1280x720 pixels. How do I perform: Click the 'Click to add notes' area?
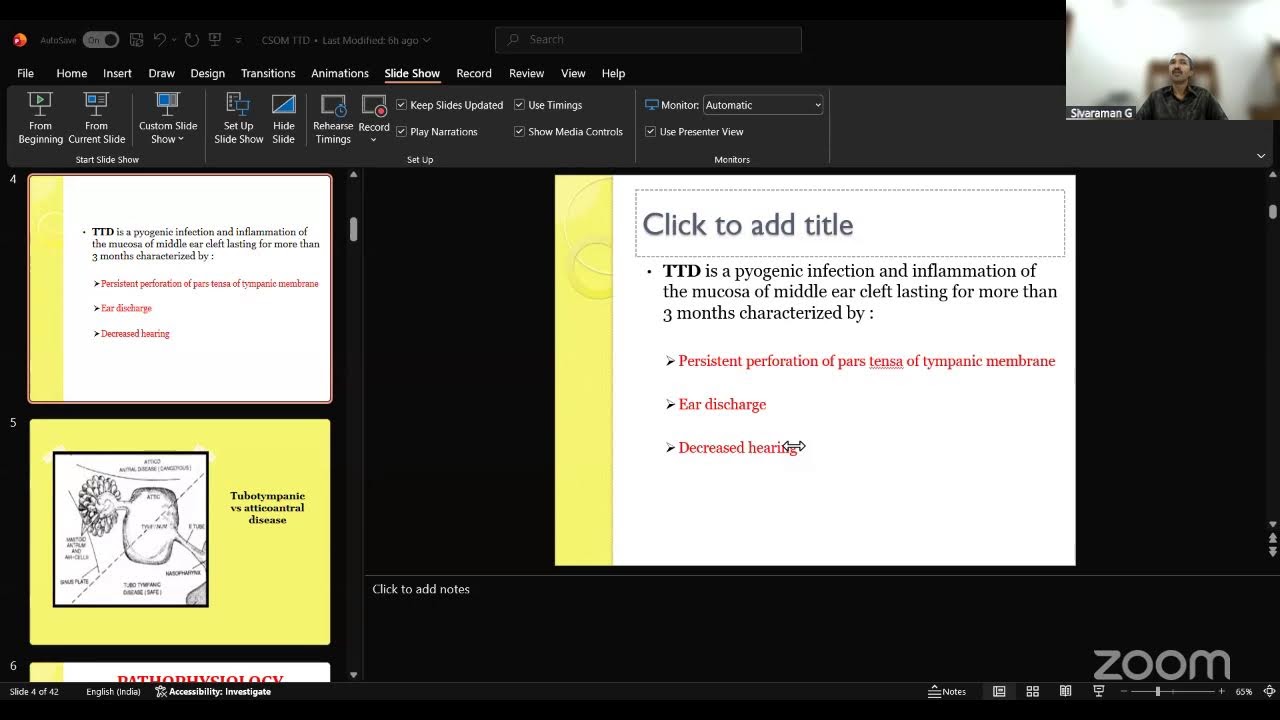(420, 589)
